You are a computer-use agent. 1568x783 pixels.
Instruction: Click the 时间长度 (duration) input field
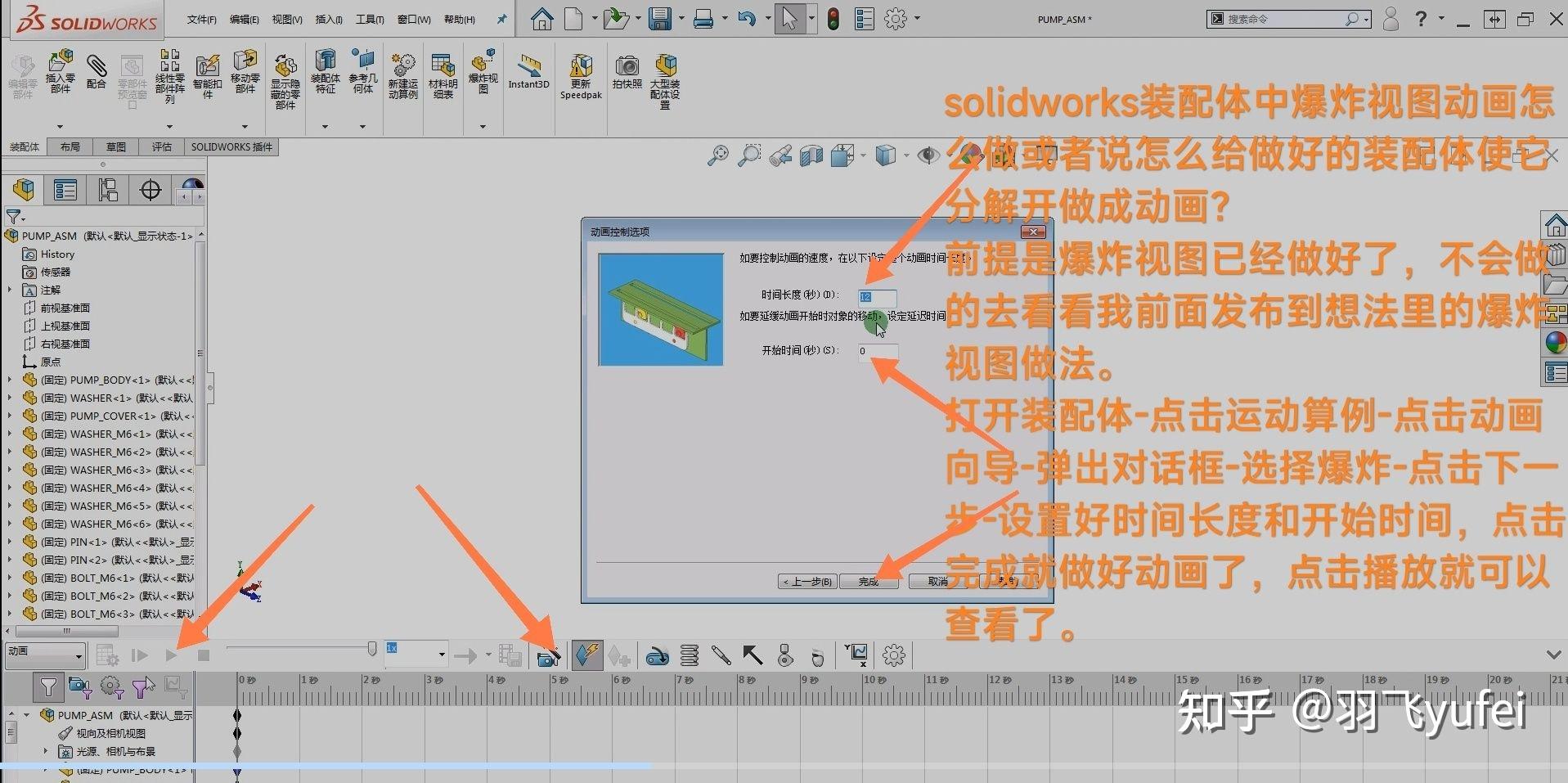[877, 297]
